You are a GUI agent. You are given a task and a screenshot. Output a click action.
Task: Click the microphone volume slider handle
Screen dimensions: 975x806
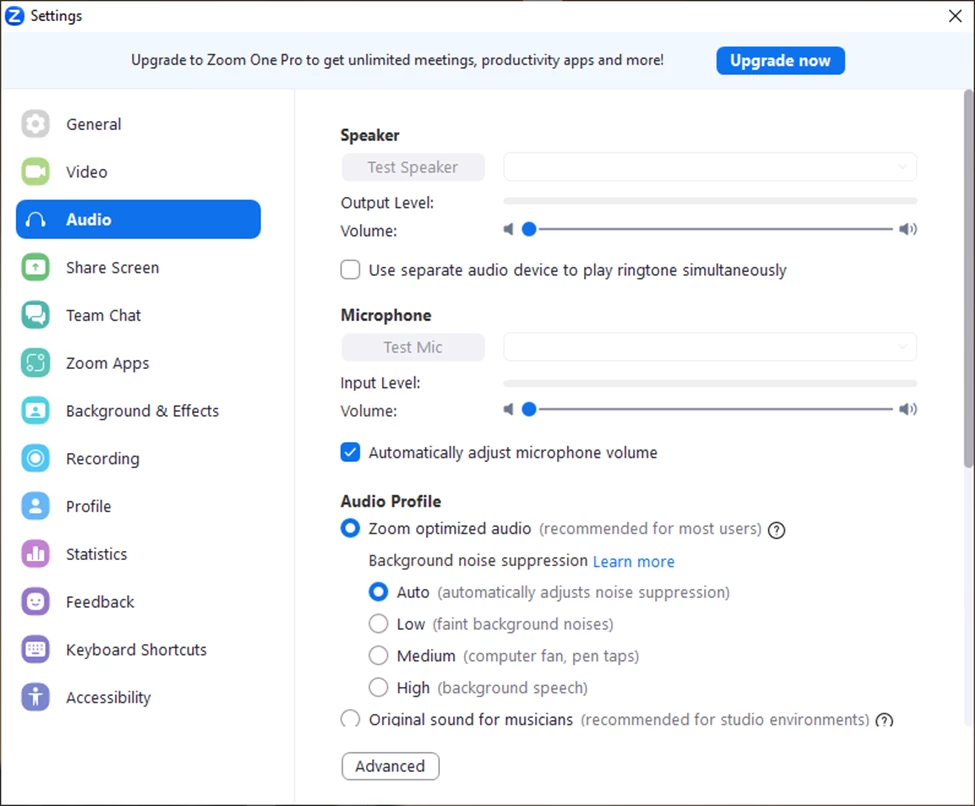[529, 409]
